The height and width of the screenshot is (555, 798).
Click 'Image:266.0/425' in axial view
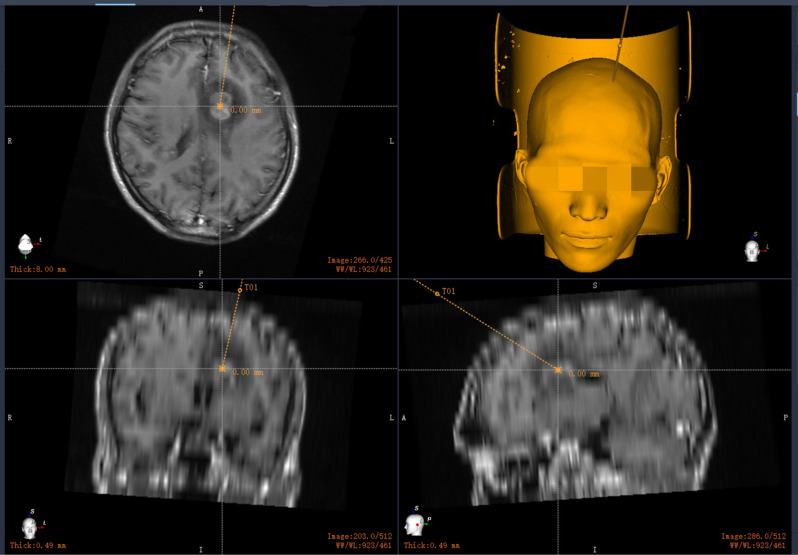tap(360, 260)
